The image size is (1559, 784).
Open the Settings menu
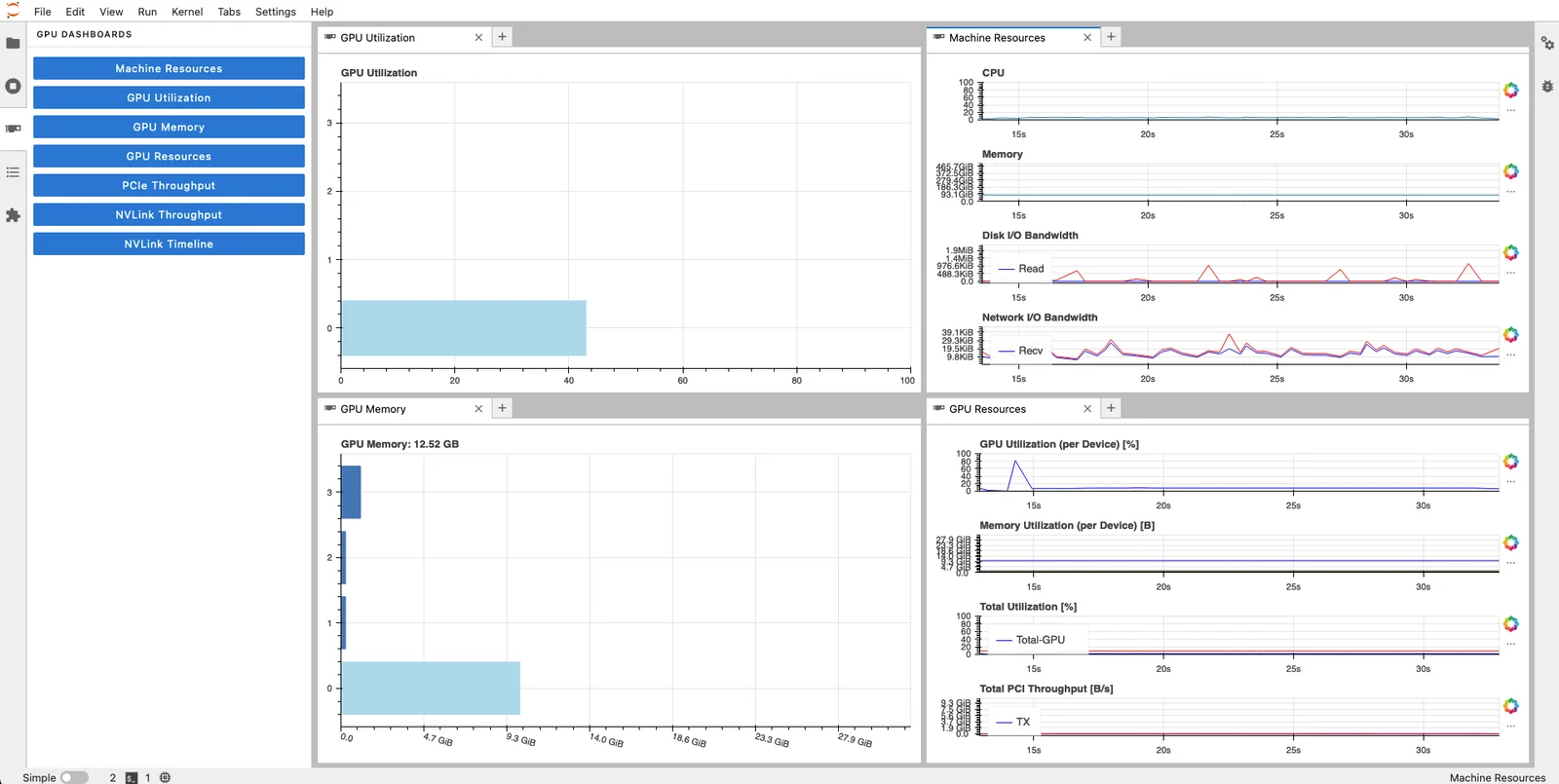click(276, 12)
